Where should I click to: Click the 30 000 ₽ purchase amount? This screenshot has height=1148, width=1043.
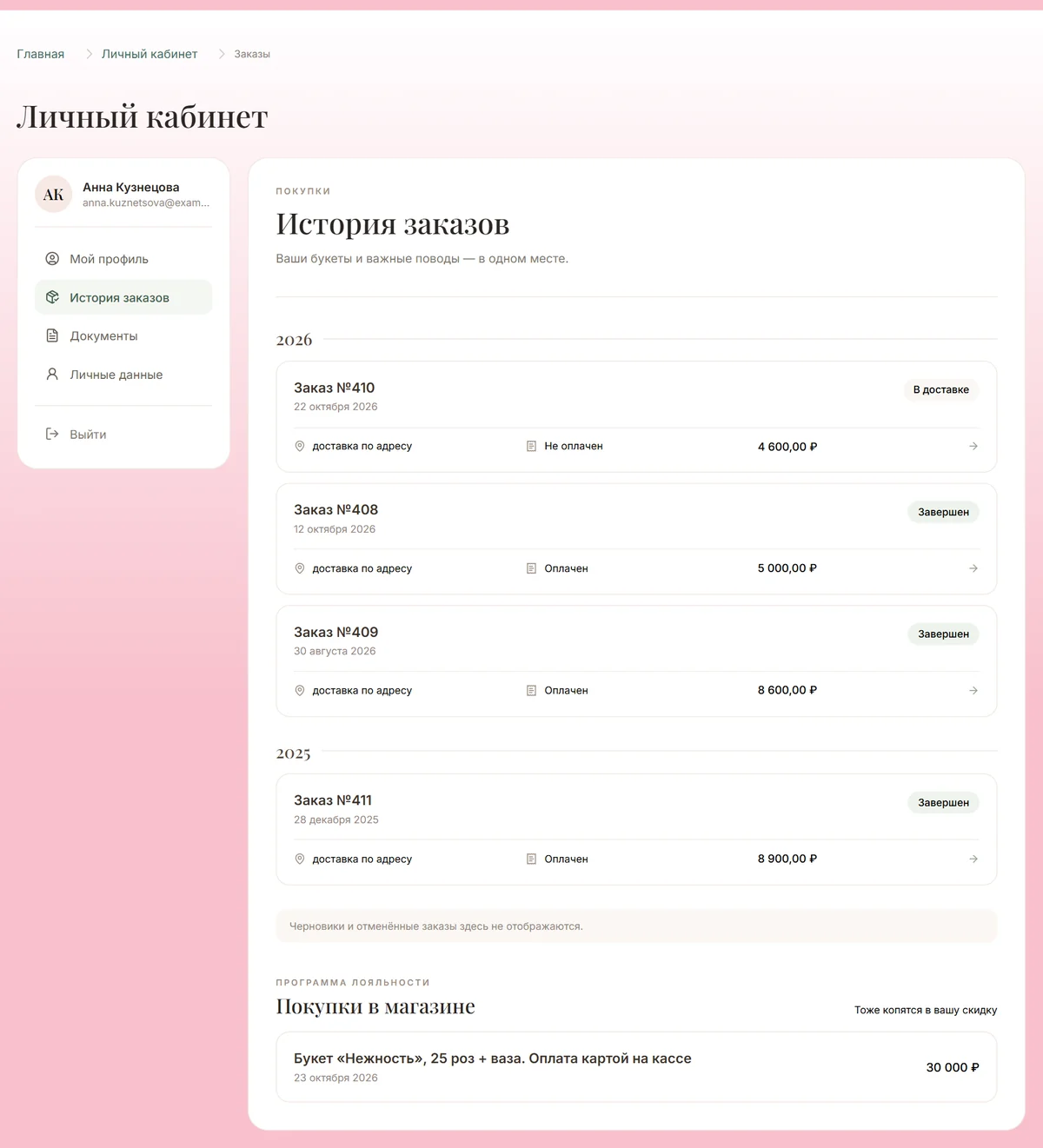(953, 1067)
